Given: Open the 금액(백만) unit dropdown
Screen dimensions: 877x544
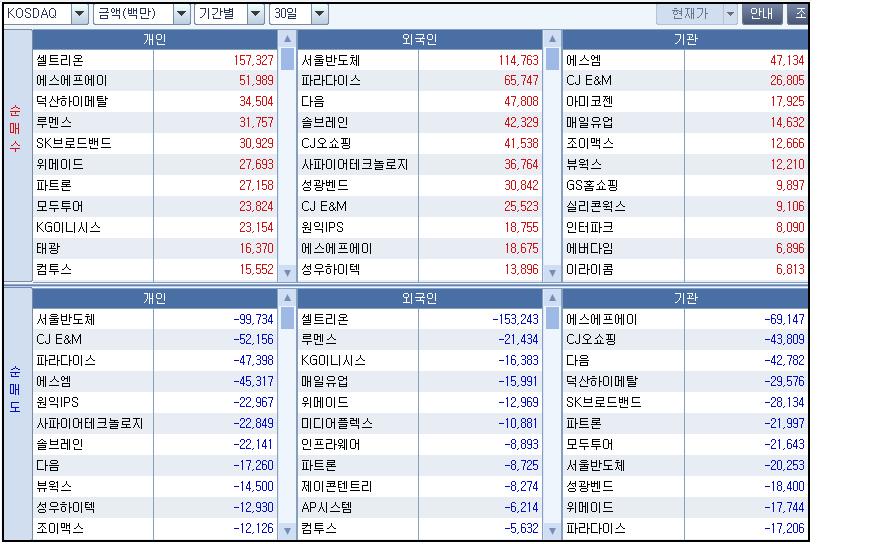Looking at the screenshot, I should 181,14.
